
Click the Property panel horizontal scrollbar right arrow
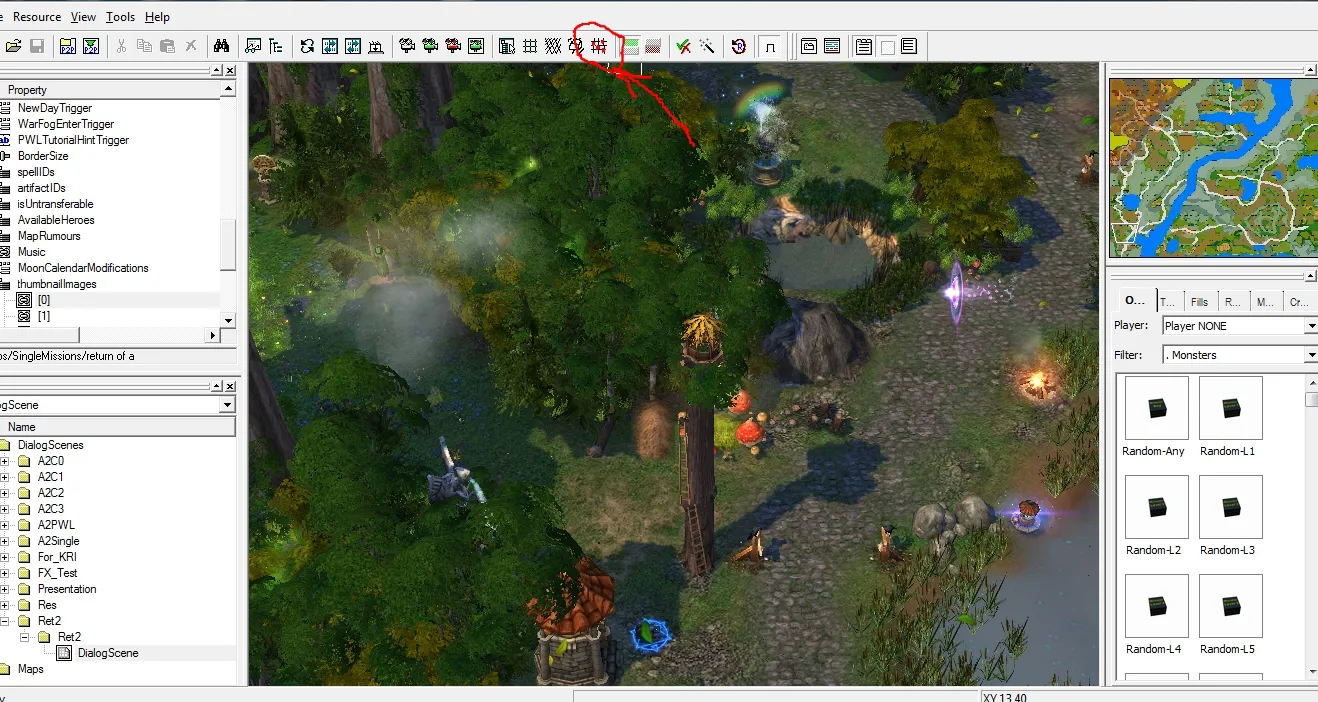coord(212,336)
